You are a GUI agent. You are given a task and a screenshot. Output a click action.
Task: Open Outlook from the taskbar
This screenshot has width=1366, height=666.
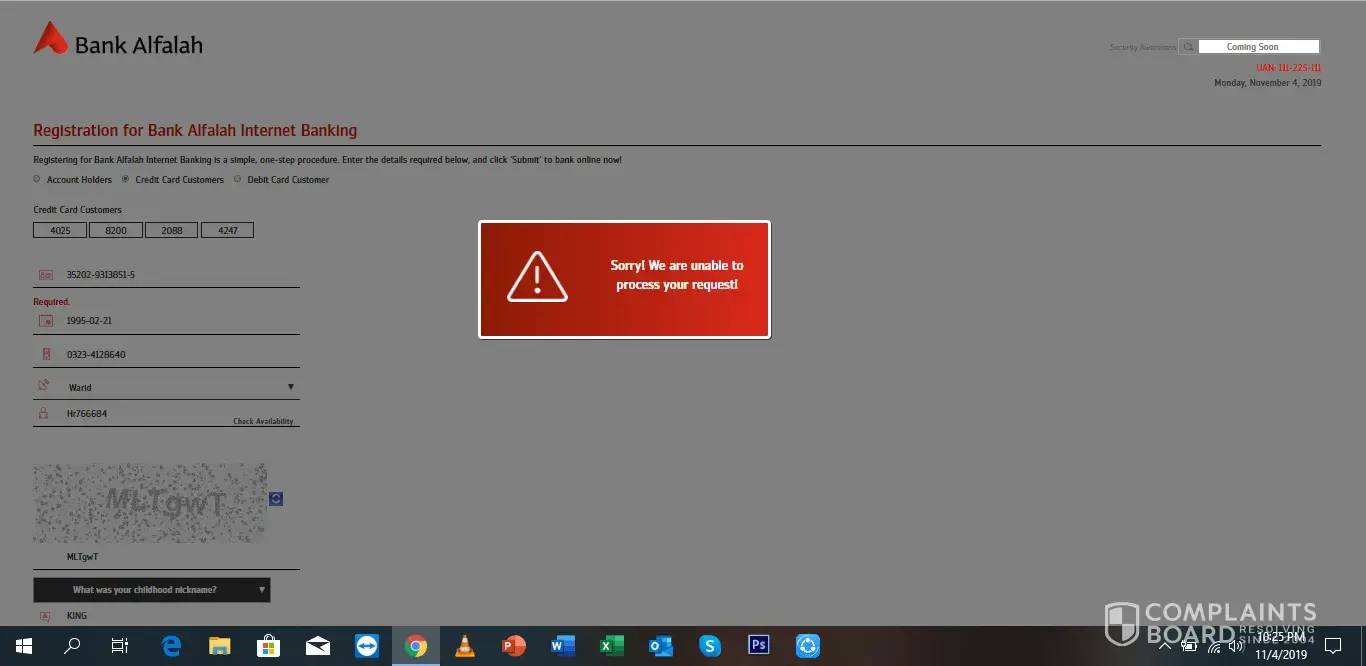click(x=661, y=646)
